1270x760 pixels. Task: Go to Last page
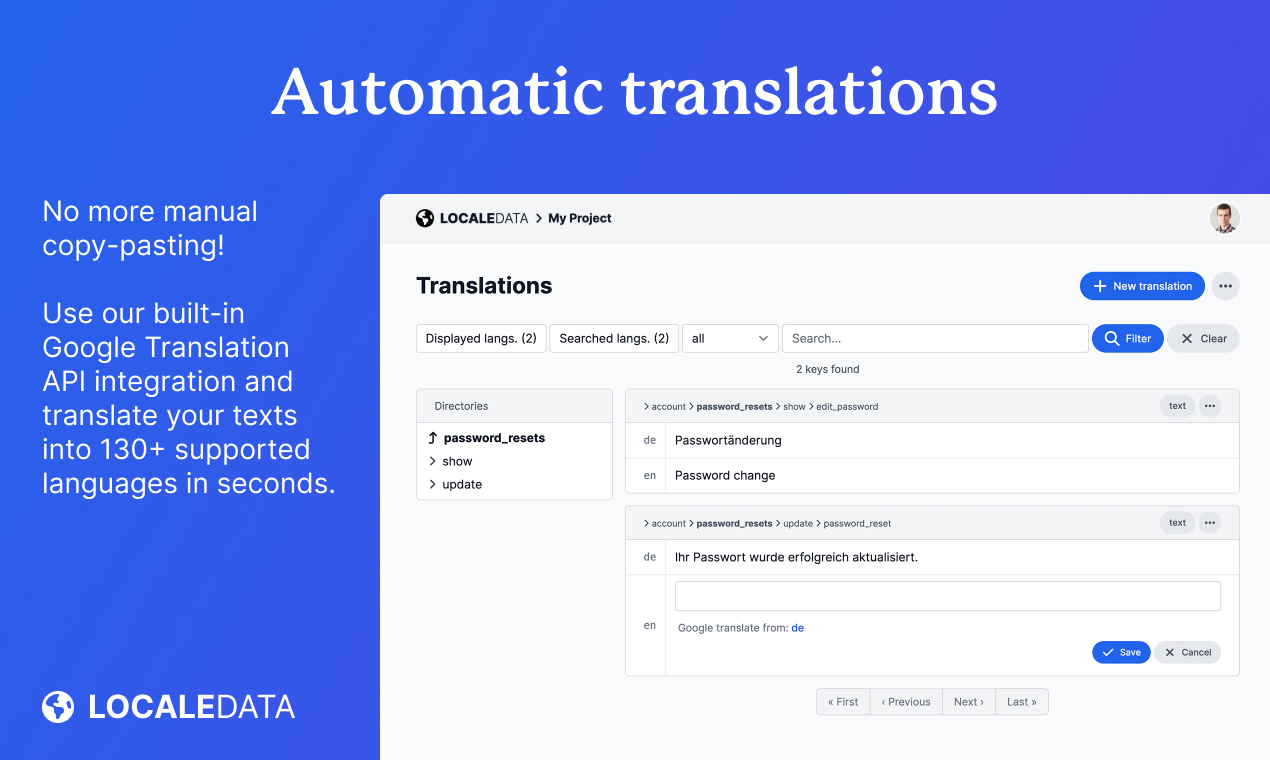pos(1022,702)
